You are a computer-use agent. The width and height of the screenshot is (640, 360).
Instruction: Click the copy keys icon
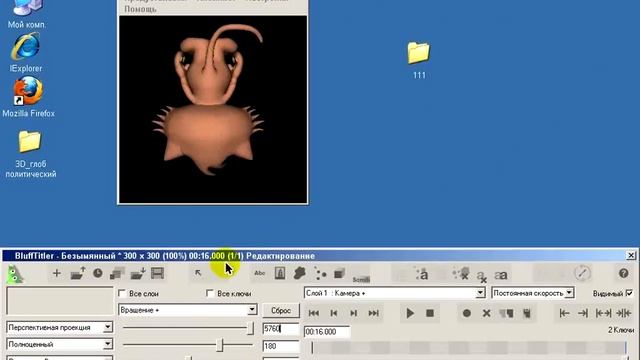pyautogui.click(x=506, y=313)
